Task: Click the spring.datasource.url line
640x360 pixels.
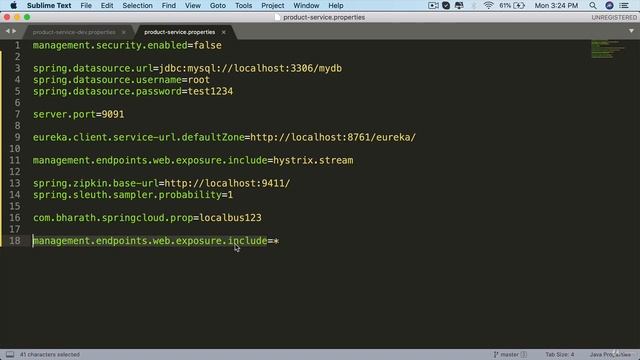Action: click(x=187, y=68)
